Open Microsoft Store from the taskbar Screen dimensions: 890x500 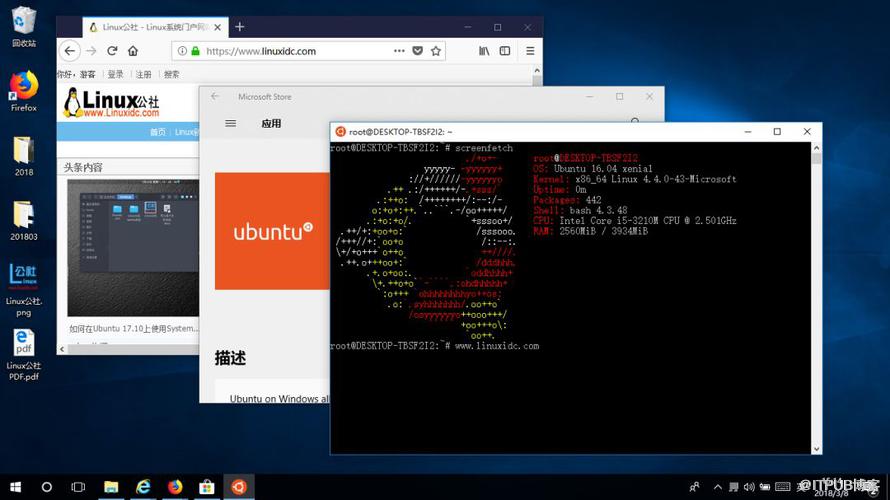tap(207, 487)
